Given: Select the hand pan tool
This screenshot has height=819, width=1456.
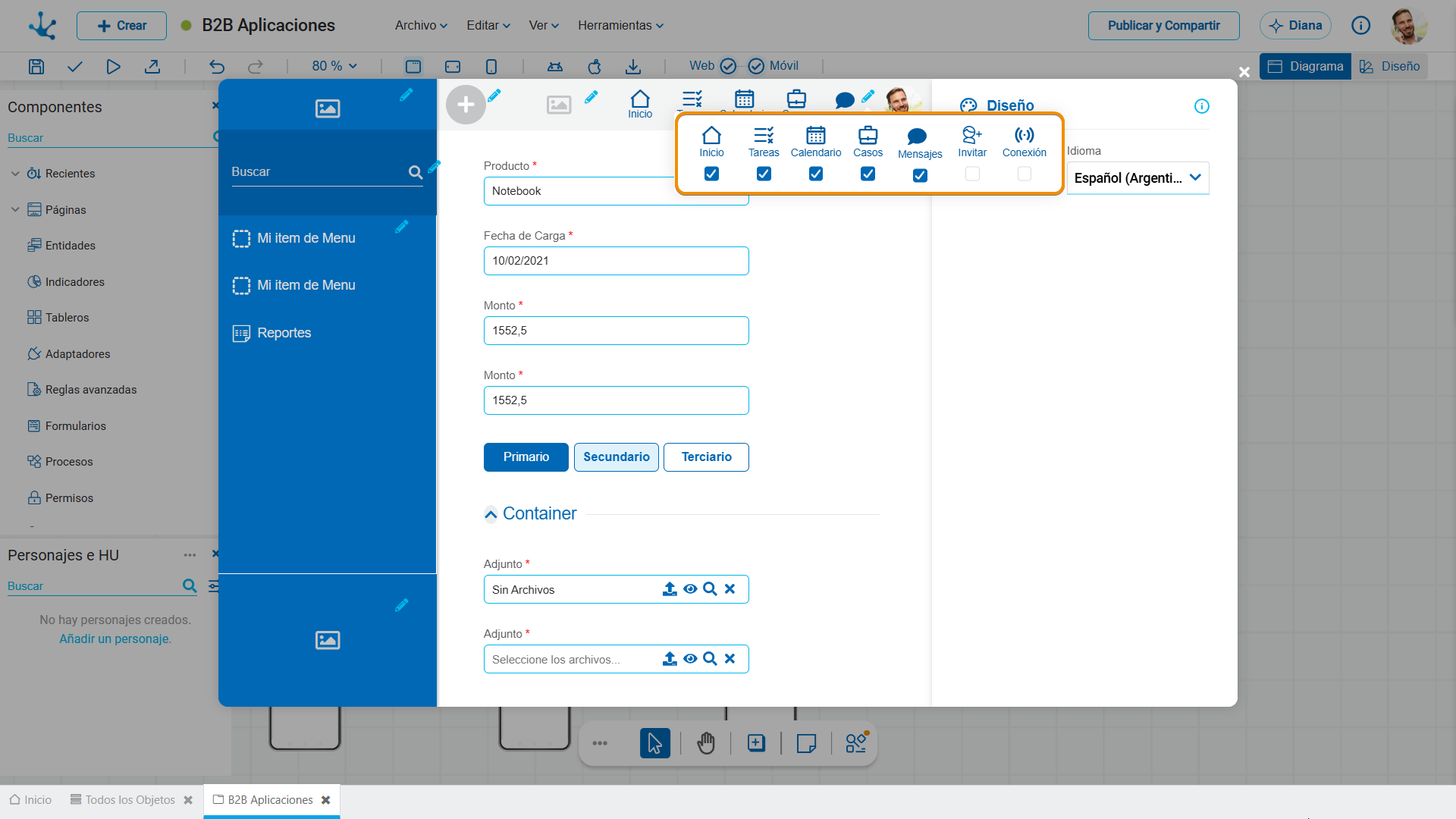Looking at the screenshot, I should tap(706, 743).
